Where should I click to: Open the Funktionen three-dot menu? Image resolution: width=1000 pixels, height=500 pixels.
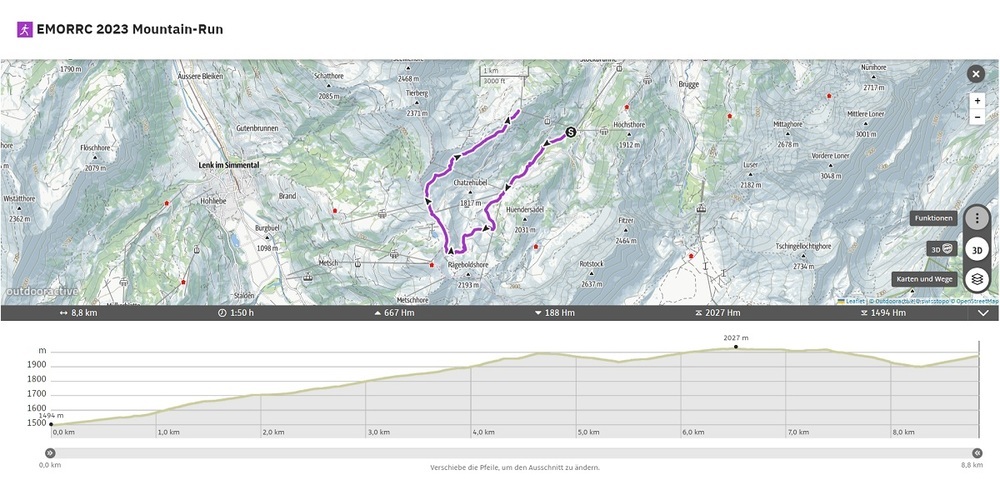976,219
